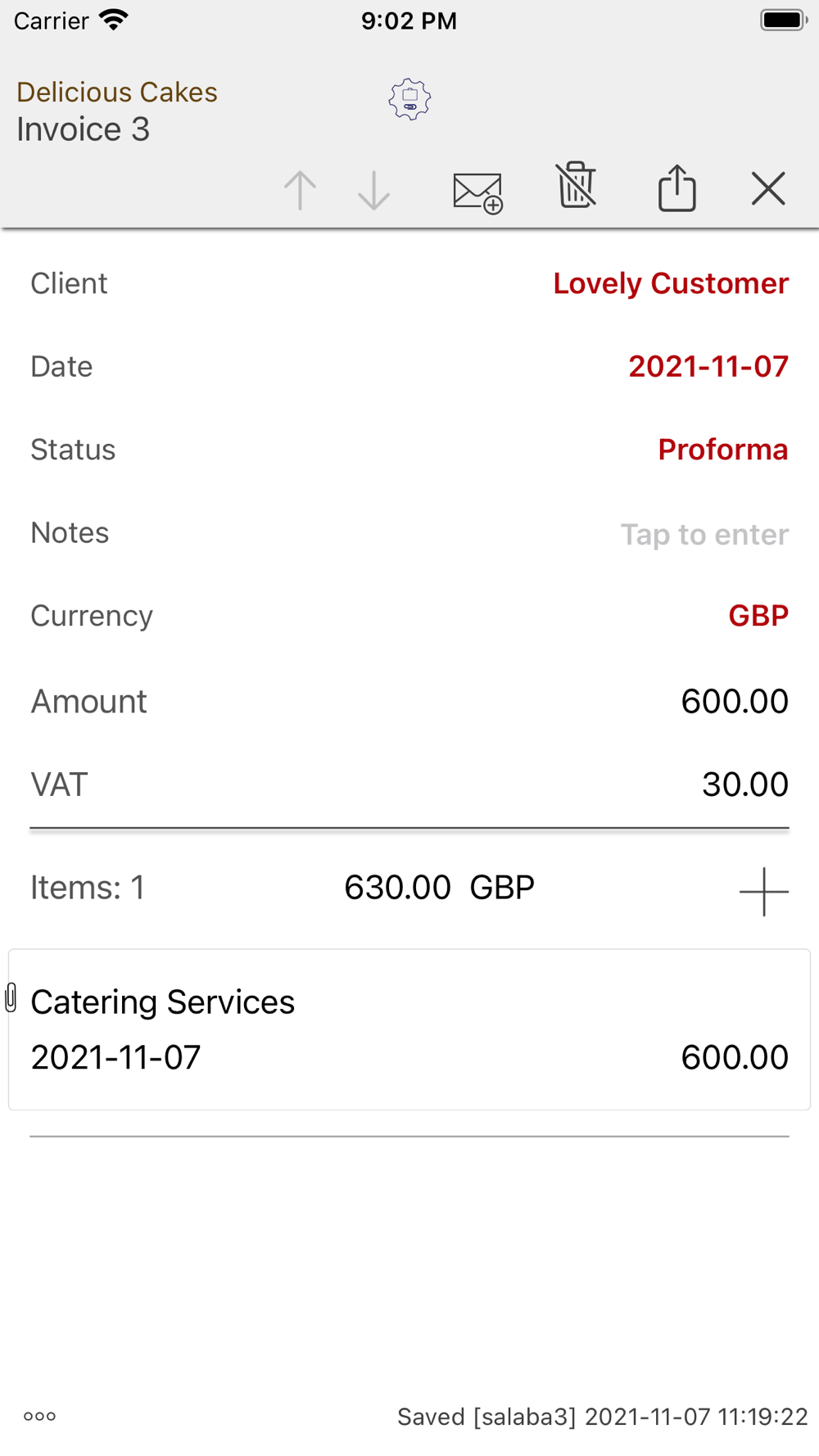This screenshot has width=819, height=1456.
Task: Tap the gear settings icon in header
Action: [409, 100]
